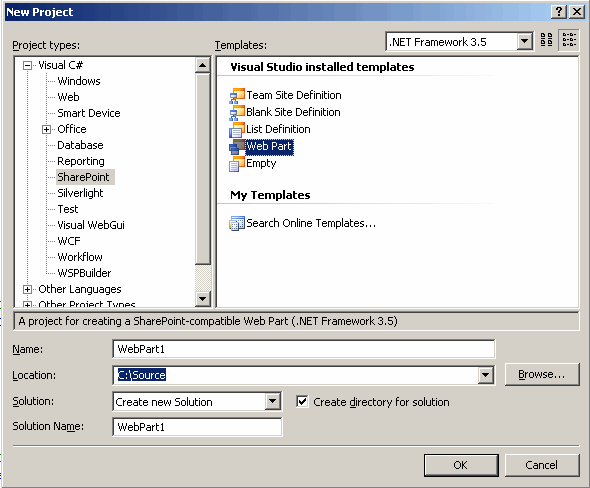Viewport: 590px width, 488px height.
Task: Select the Blank Site Definition template icon
Action: (237, 112)
